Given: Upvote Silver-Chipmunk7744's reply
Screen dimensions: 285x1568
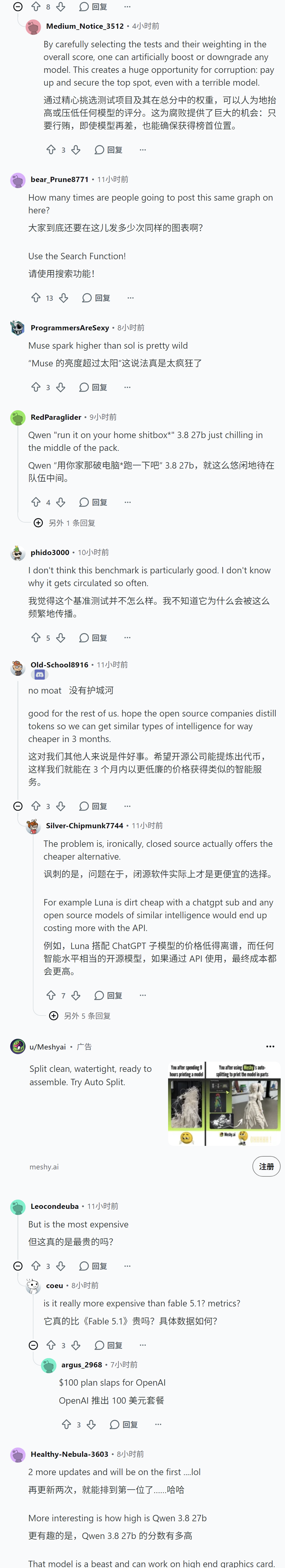Looking at the screenshot, I should (x=51, y=995).
